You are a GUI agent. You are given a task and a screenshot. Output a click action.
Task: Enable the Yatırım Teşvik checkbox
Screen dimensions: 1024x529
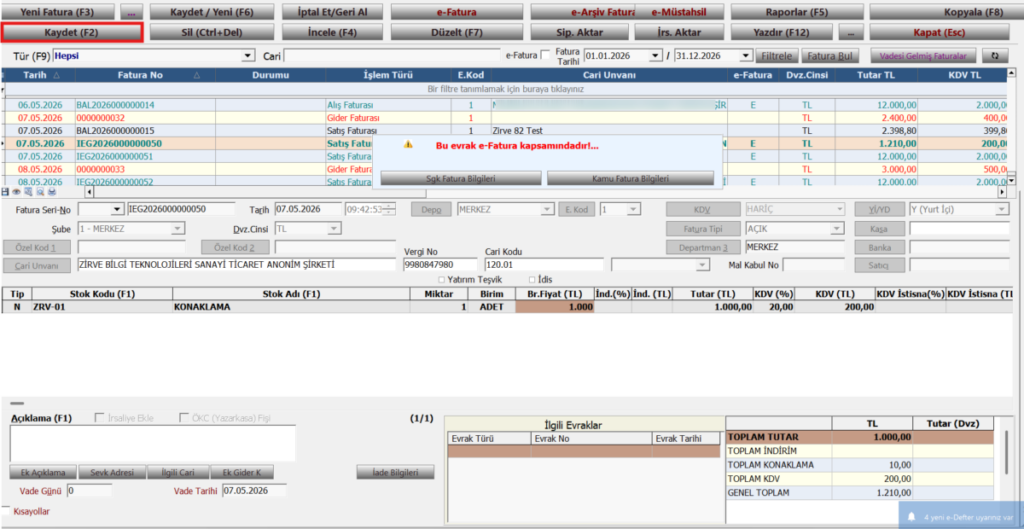click(443, 280)
